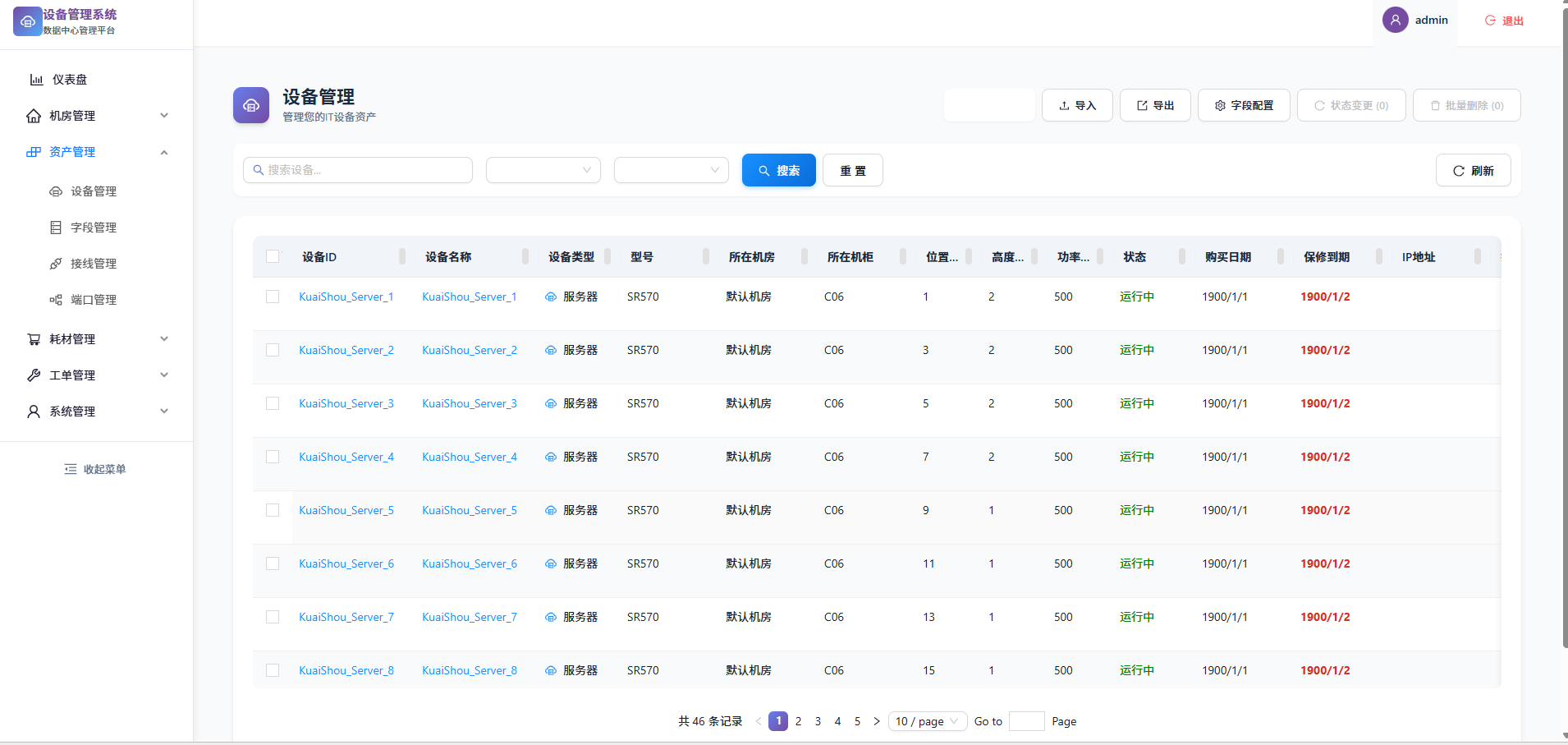Click the server type icon in KuaiShou_Server_7 row
The height and width of the screenshot is (745, 1568).
tap(551, 618)
